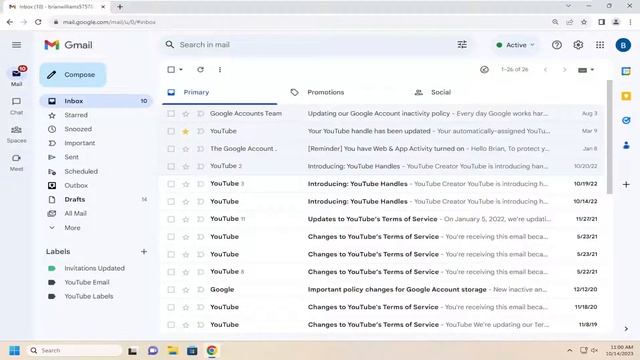The width and height of the screenshot is (640, 360).
Task: Open the Google account avatar B
Action: pyautogui.click(x=623, y=45)
